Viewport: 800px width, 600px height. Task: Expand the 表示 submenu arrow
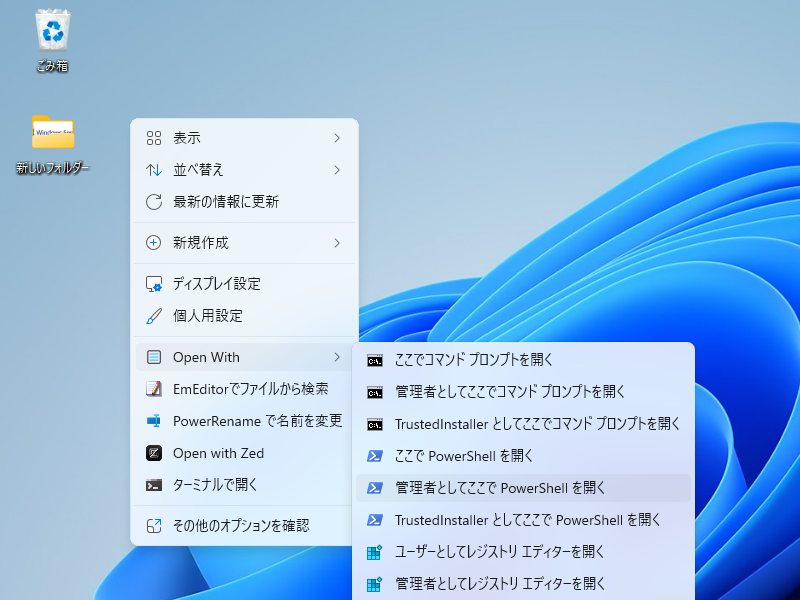click(337, 138)
